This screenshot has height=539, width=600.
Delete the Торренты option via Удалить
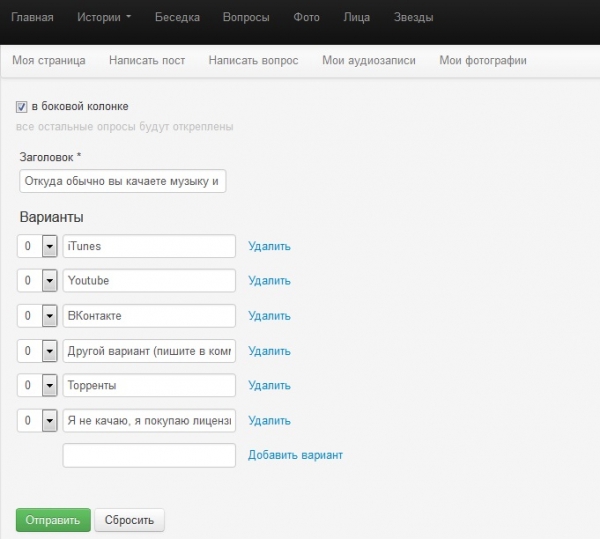[x=269, y=385]
